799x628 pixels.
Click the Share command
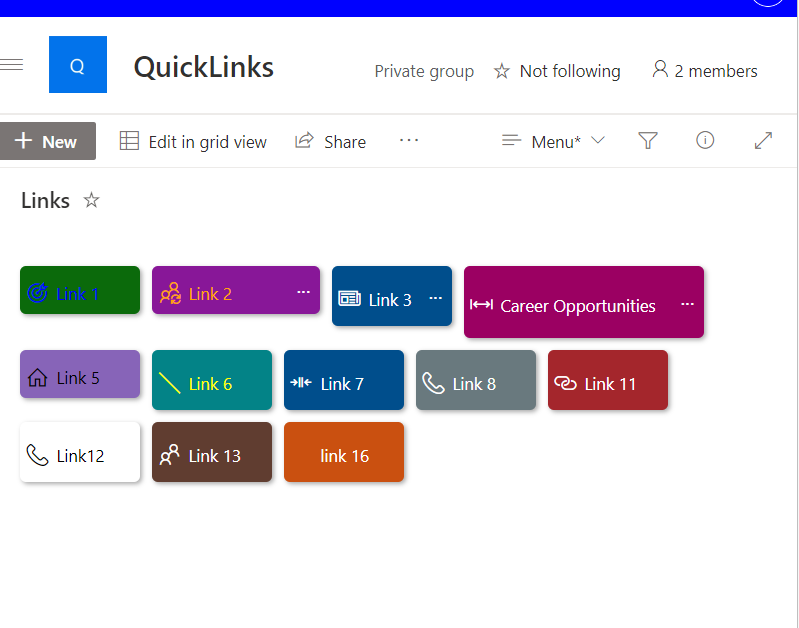pyautogui.click(x=330, y=141)
